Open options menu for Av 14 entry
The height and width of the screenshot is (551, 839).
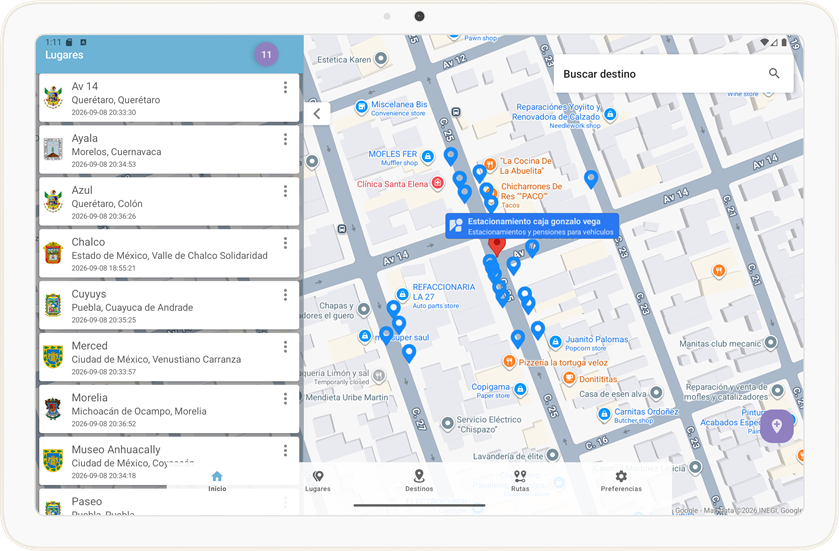[285, 87]
